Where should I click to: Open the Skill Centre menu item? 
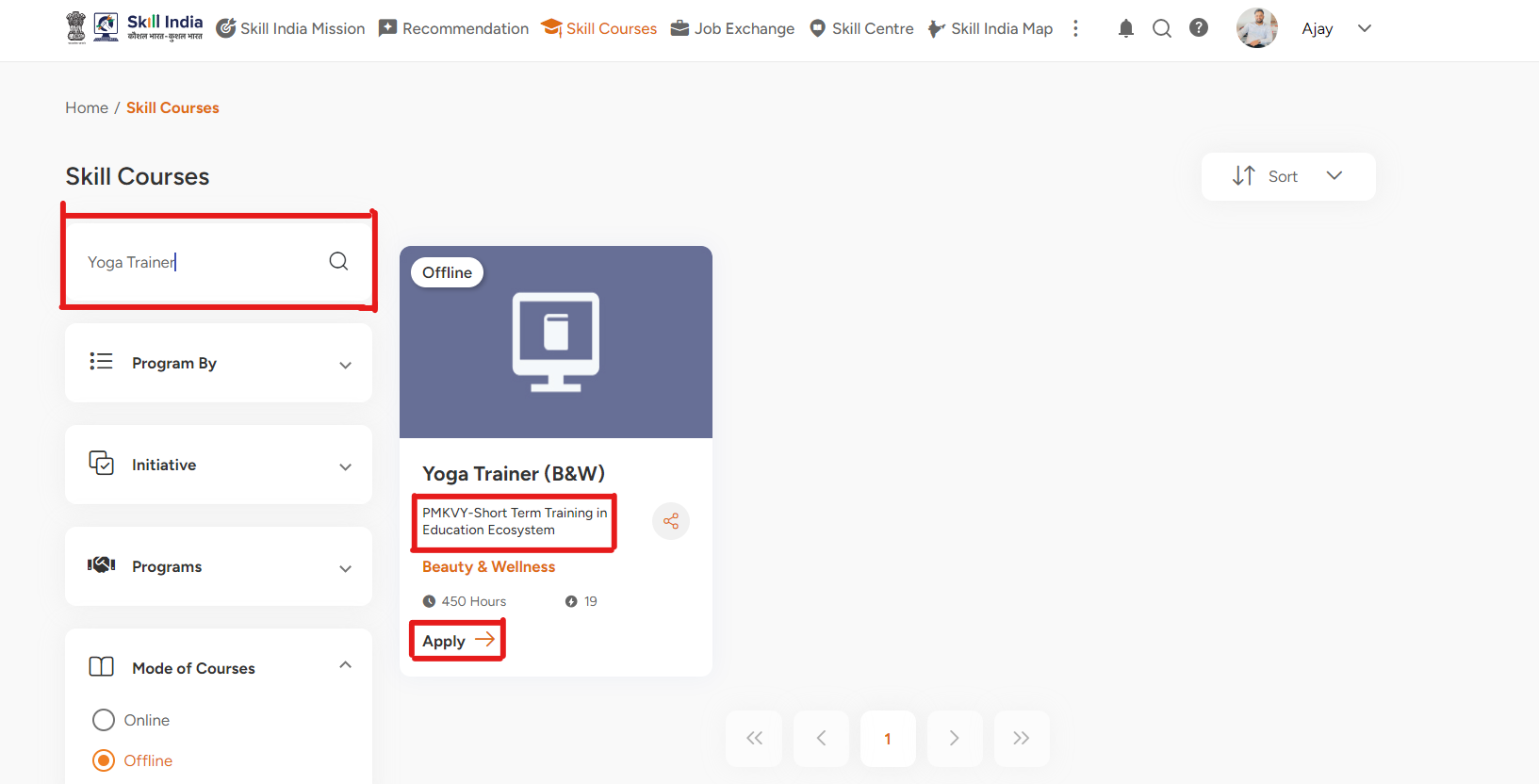click(861, 28)
